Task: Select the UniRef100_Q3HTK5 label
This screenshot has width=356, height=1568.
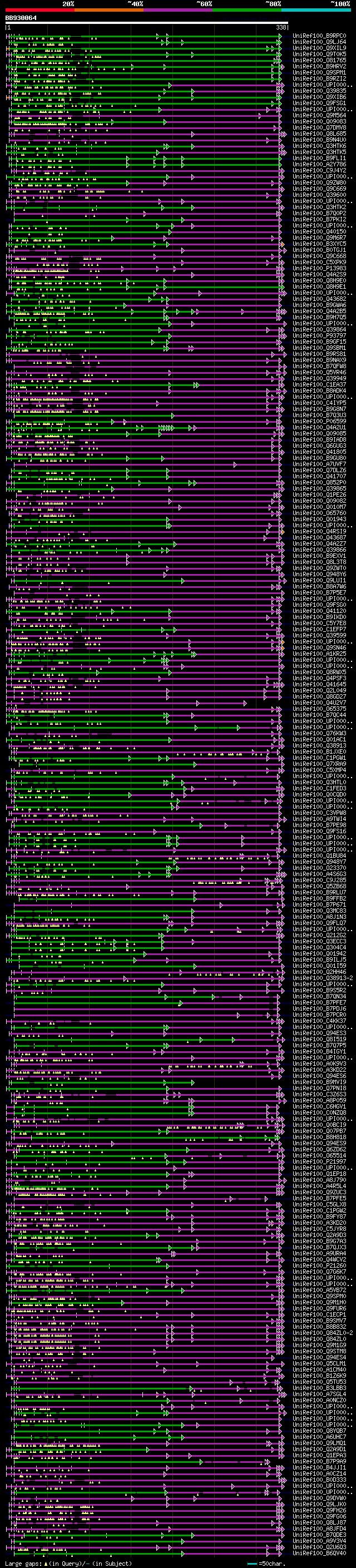Action: click(x=319, y=152)
